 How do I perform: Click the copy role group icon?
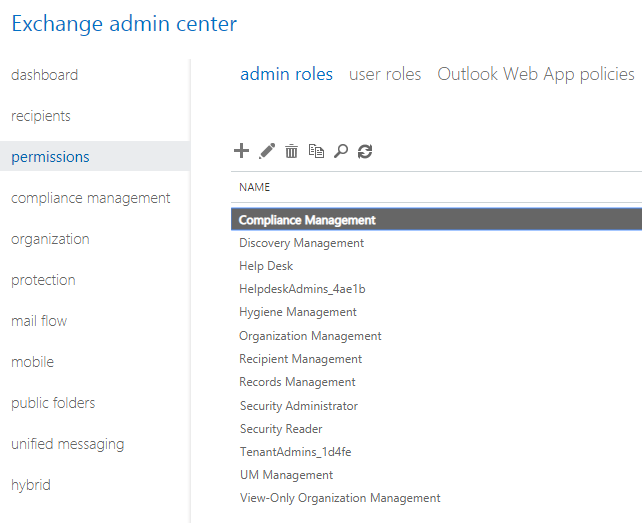316,151
